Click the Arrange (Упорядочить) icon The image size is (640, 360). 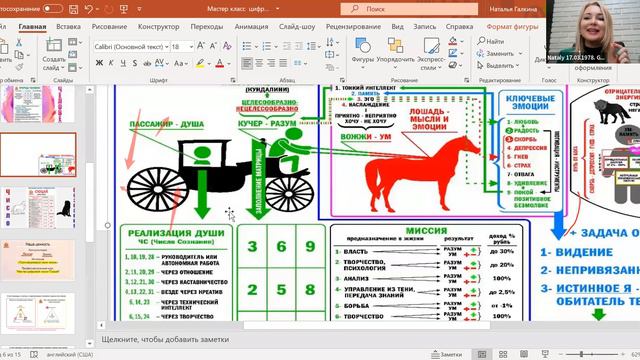[395, 45]
